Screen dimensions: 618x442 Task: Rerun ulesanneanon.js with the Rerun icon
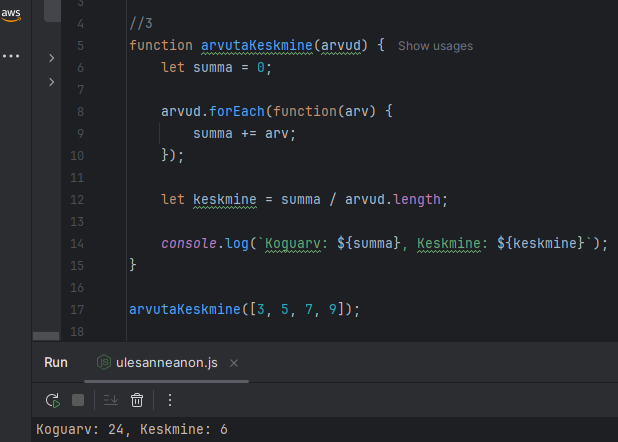coord(52,400)
